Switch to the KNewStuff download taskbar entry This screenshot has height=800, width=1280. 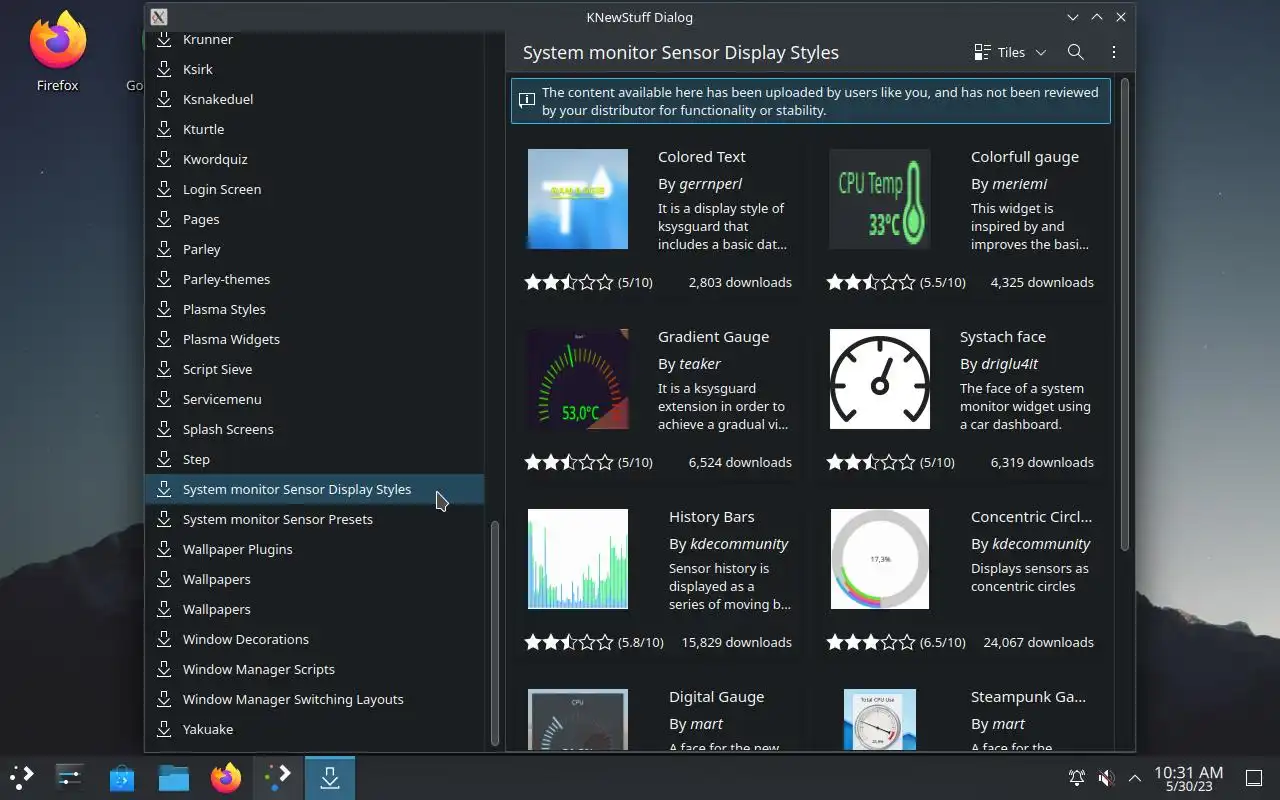click(330, 776)
